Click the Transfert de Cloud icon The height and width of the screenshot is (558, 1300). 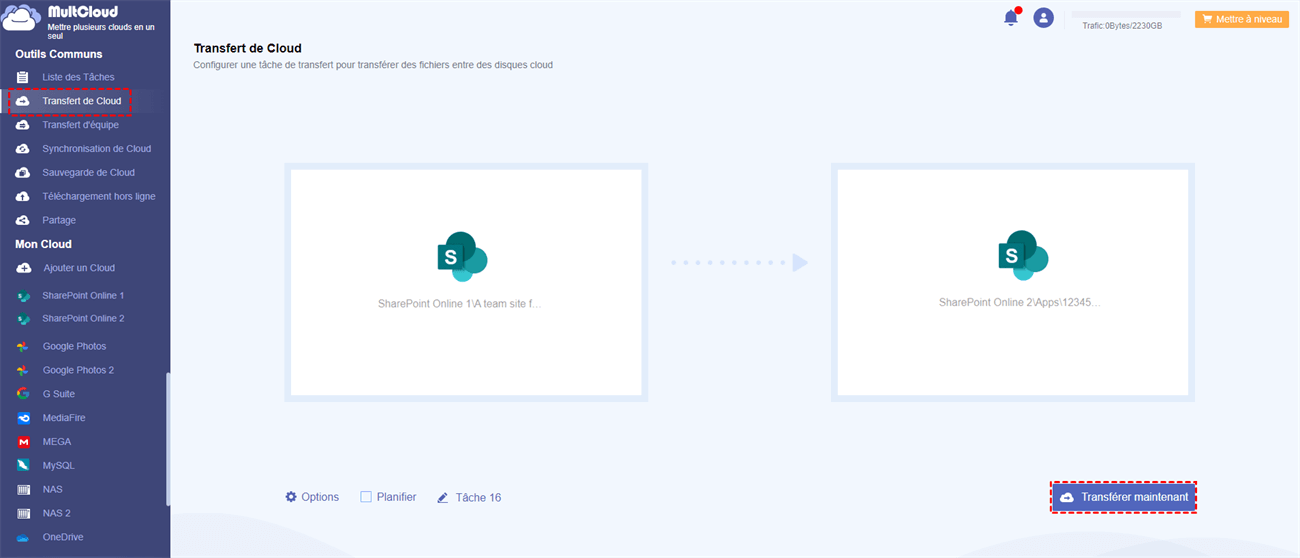22,101
